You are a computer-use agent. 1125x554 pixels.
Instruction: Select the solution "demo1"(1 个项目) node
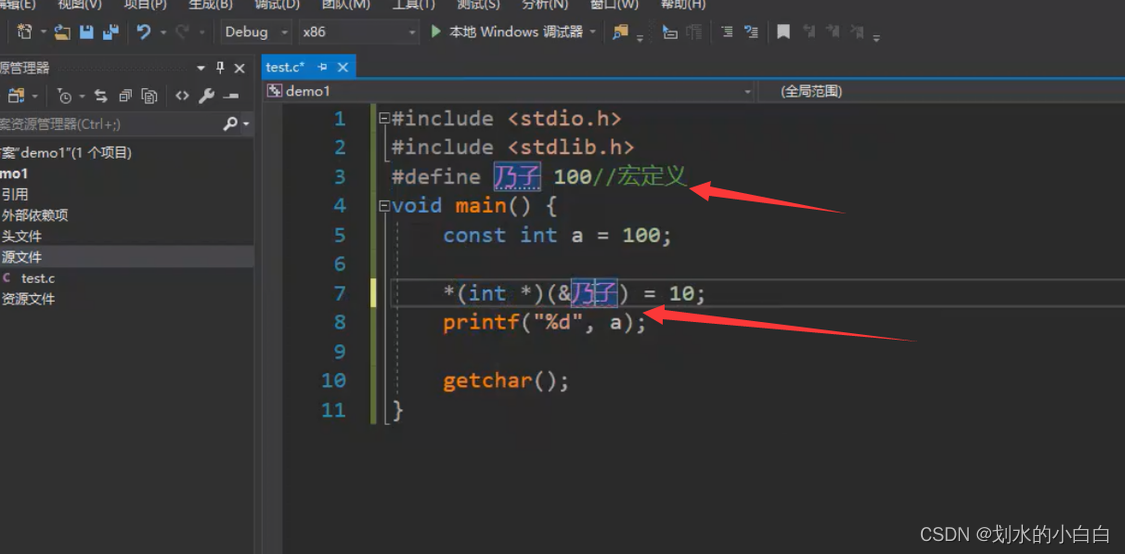(66, 153)
